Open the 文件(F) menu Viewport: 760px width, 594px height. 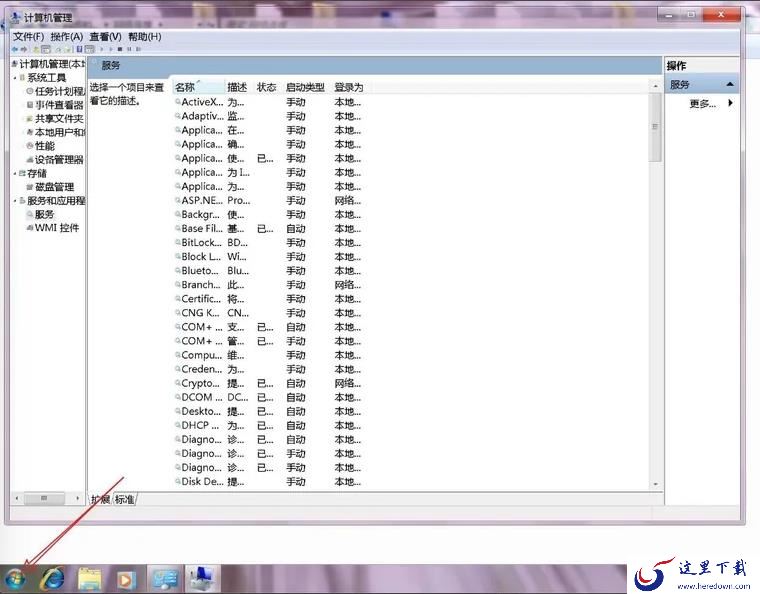pos(29,36)
